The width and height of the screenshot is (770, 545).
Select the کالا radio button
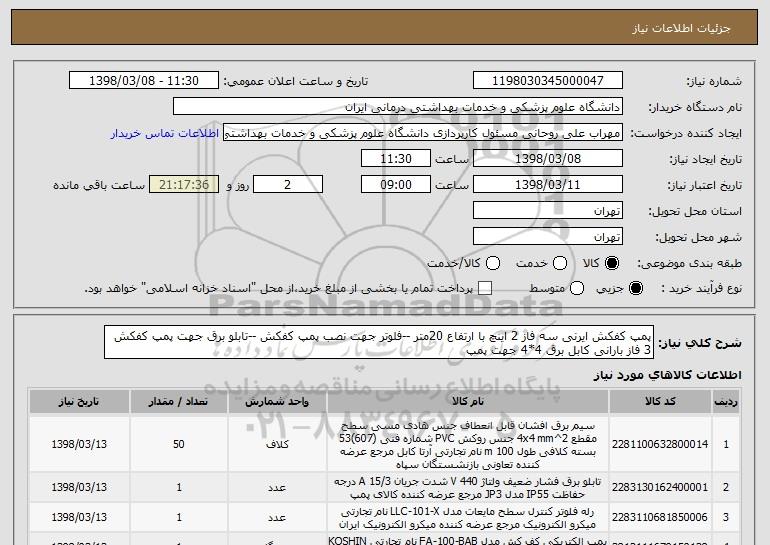[x=612, y=263]
